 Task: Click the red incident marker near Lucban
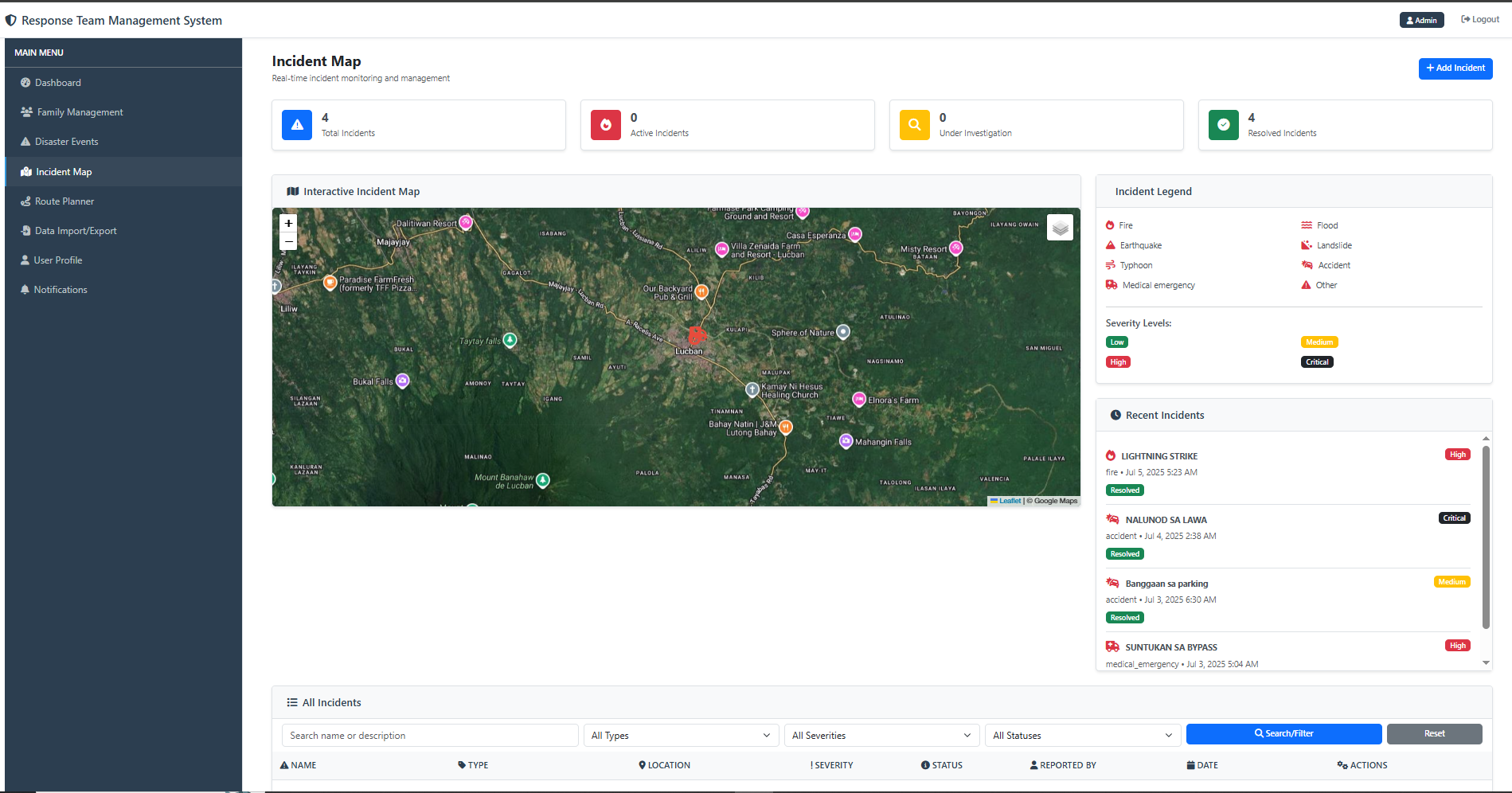click(x=697, y=334)
